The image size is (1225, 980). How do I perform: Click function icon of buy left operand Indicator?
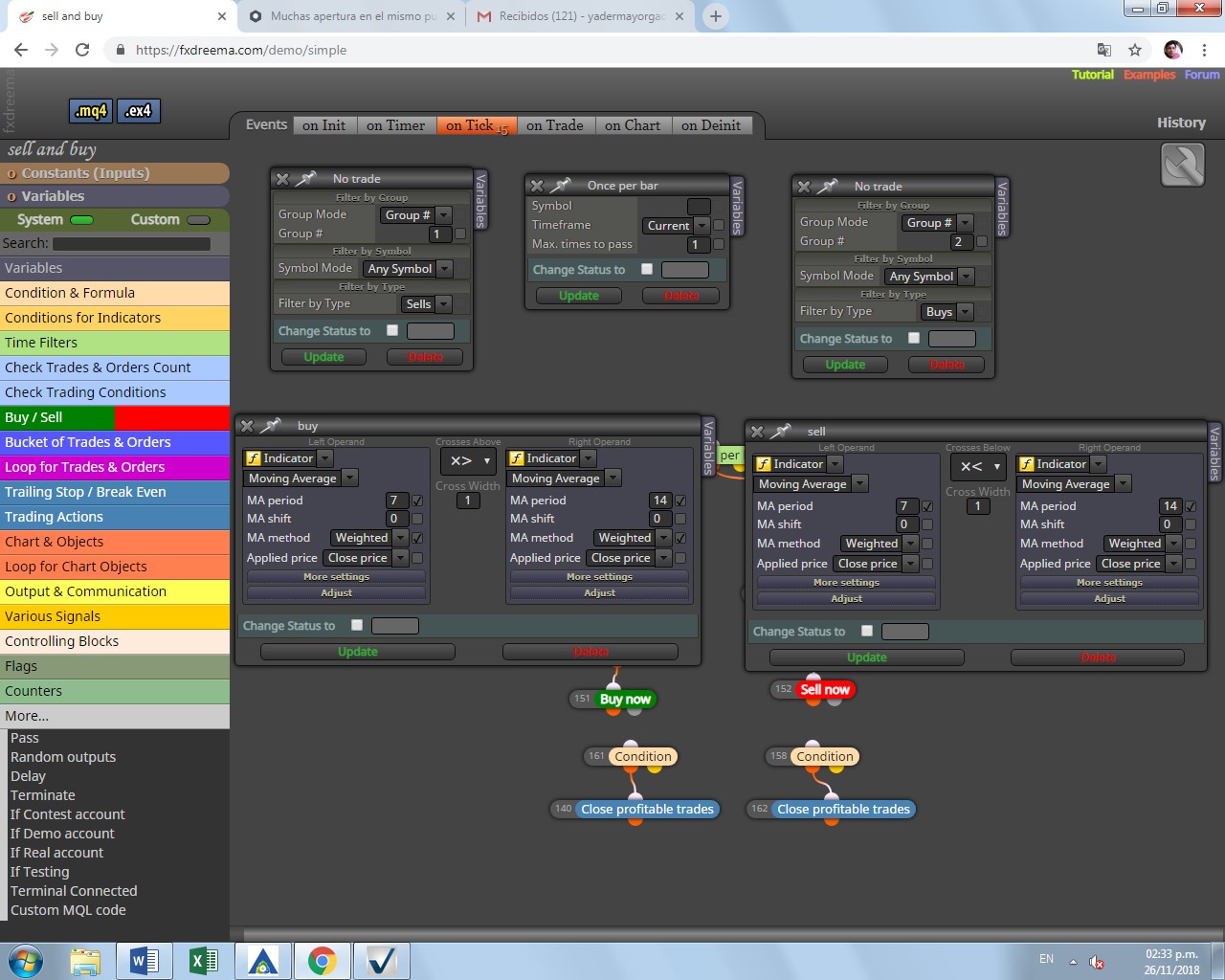click(x=254, y=458)
